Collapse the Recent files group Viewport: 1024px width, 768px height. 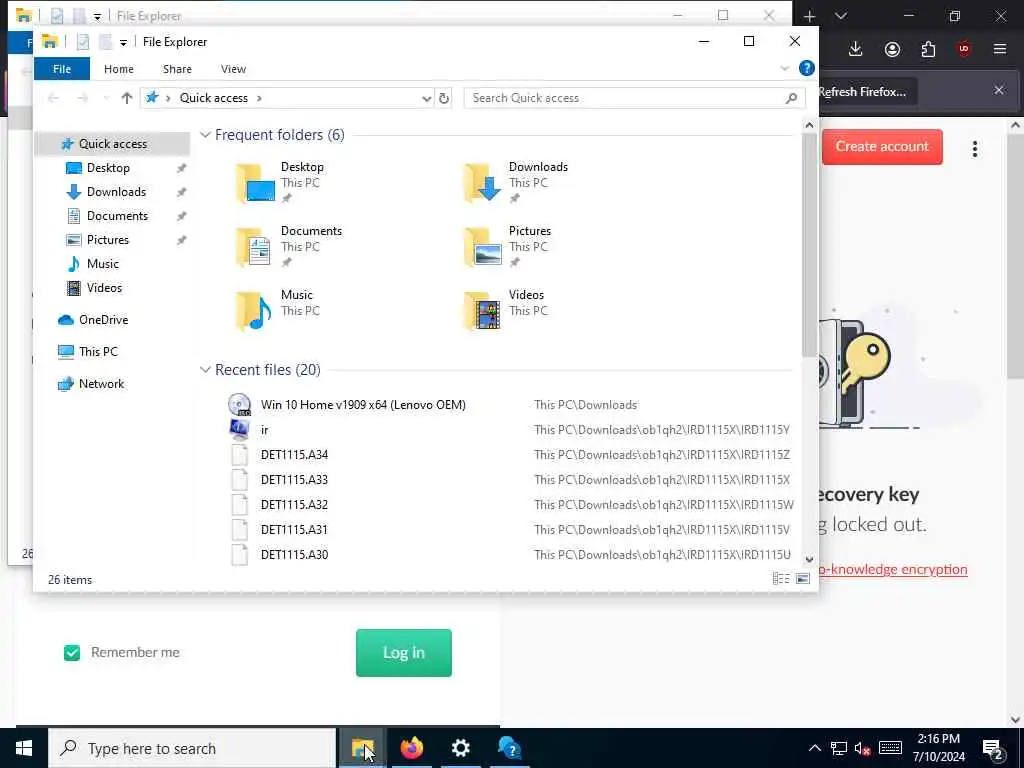[205, 370]
